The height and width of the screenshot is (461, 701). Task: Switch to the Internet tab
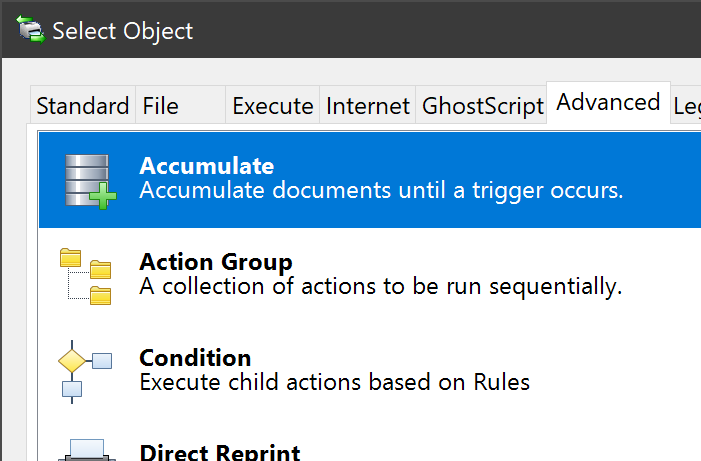368,106
